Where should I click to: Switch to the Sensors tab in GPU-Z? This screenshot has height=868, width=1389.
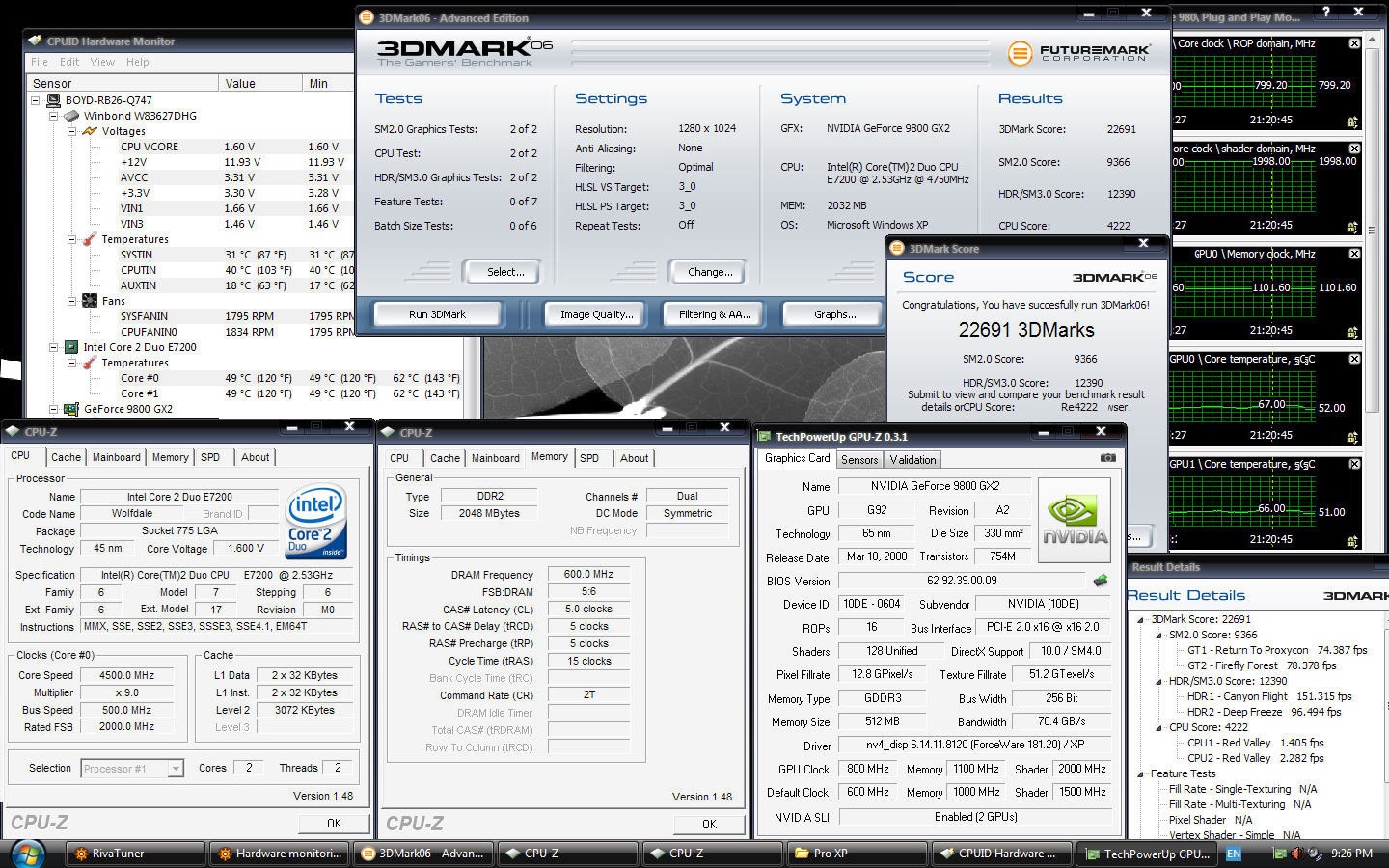tap(858, 460)
